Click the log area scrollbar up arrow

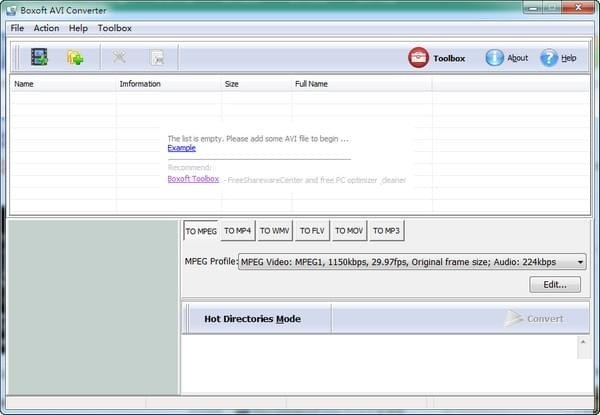583,342
